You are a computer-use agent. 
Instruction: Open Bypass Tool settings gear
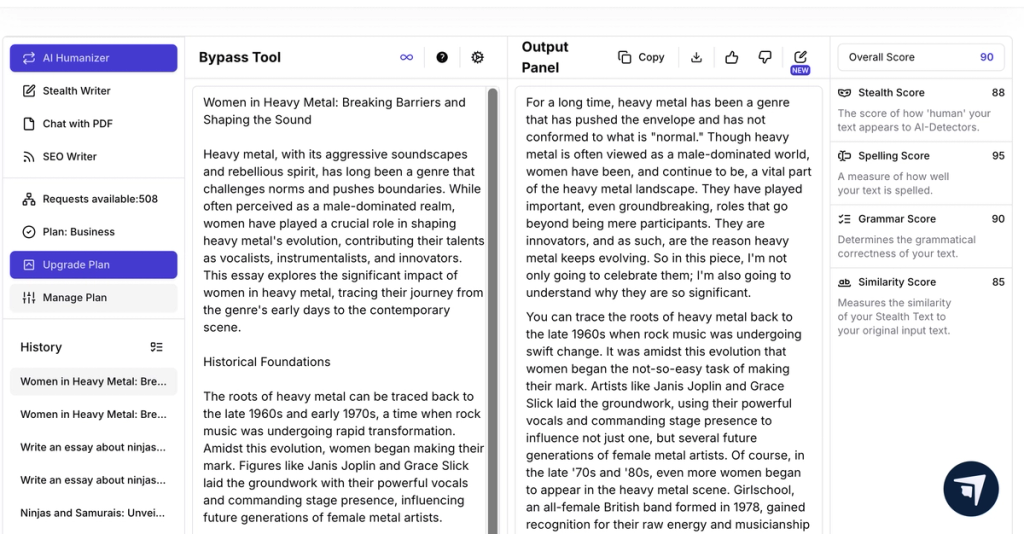coord(477,57)
